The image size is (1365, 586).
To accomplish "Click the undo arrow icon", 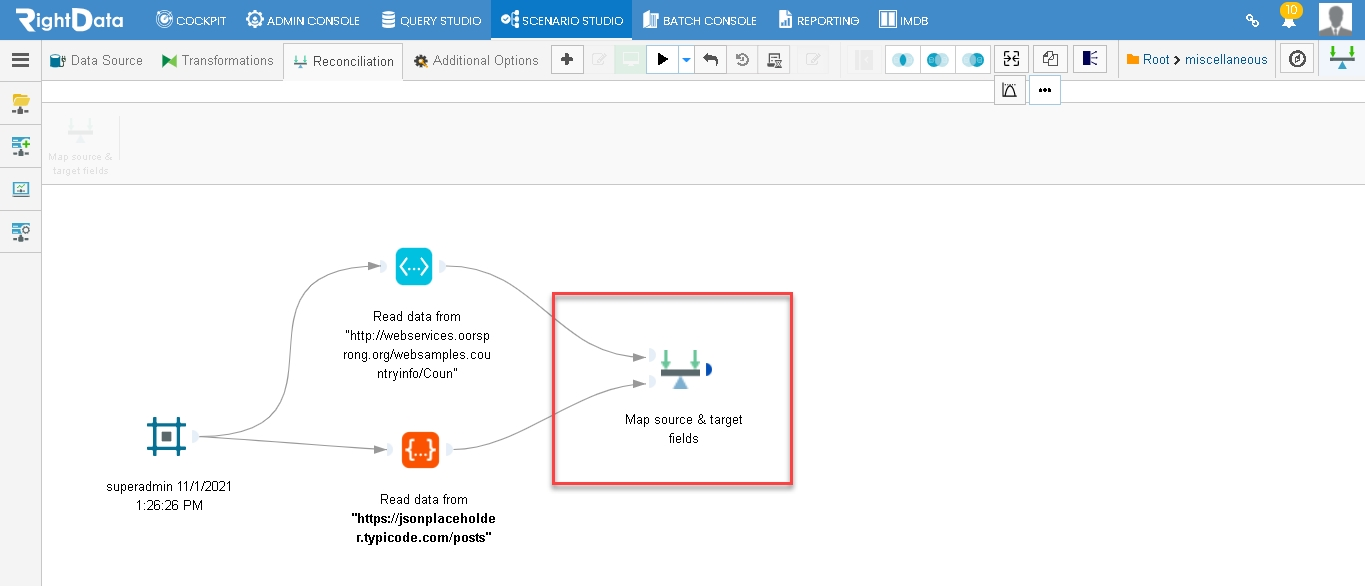I will [710, 60].
